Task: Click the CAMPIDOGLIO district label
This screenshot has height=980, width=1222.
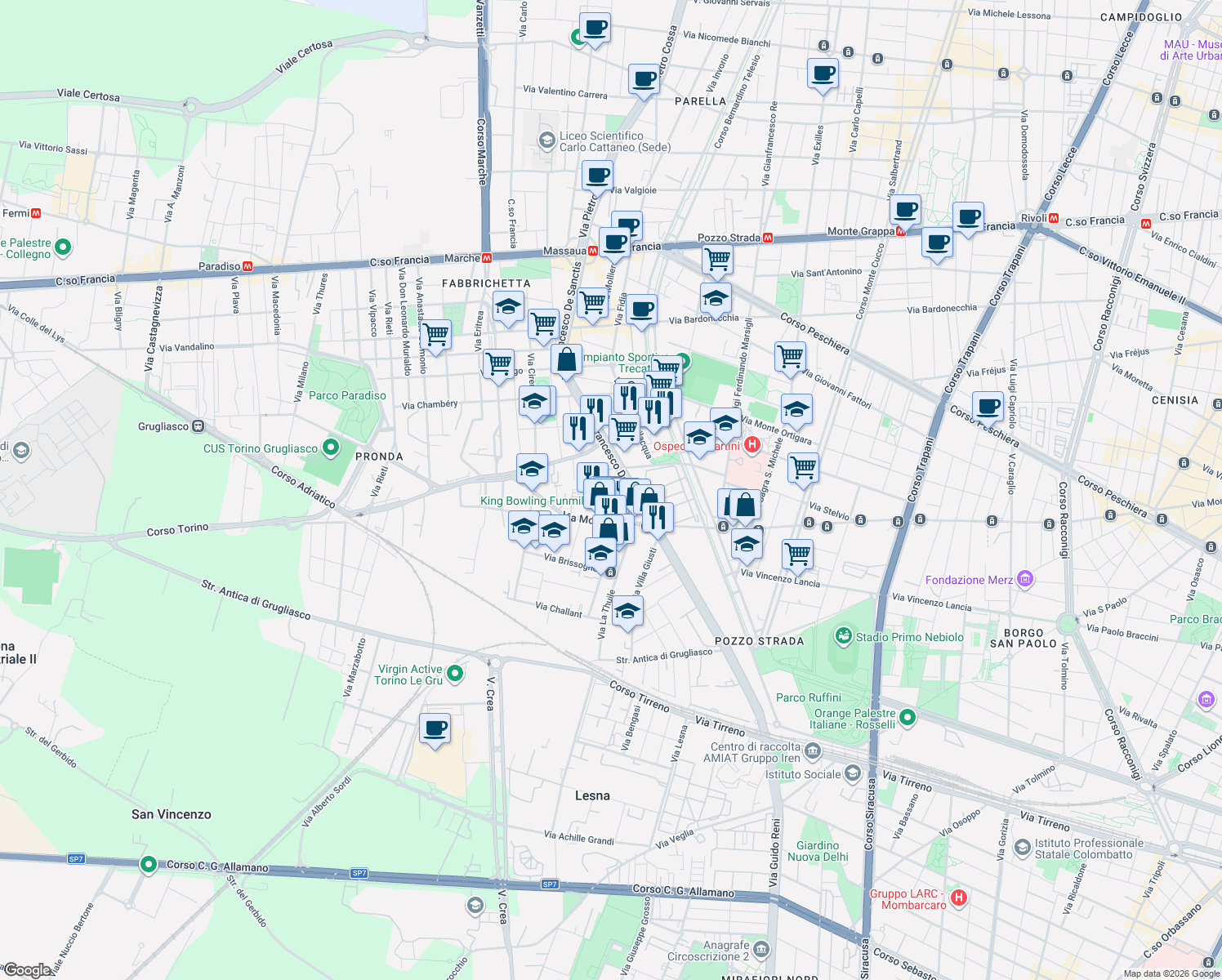Action: pyautogui.click(x=1141, y=17)
